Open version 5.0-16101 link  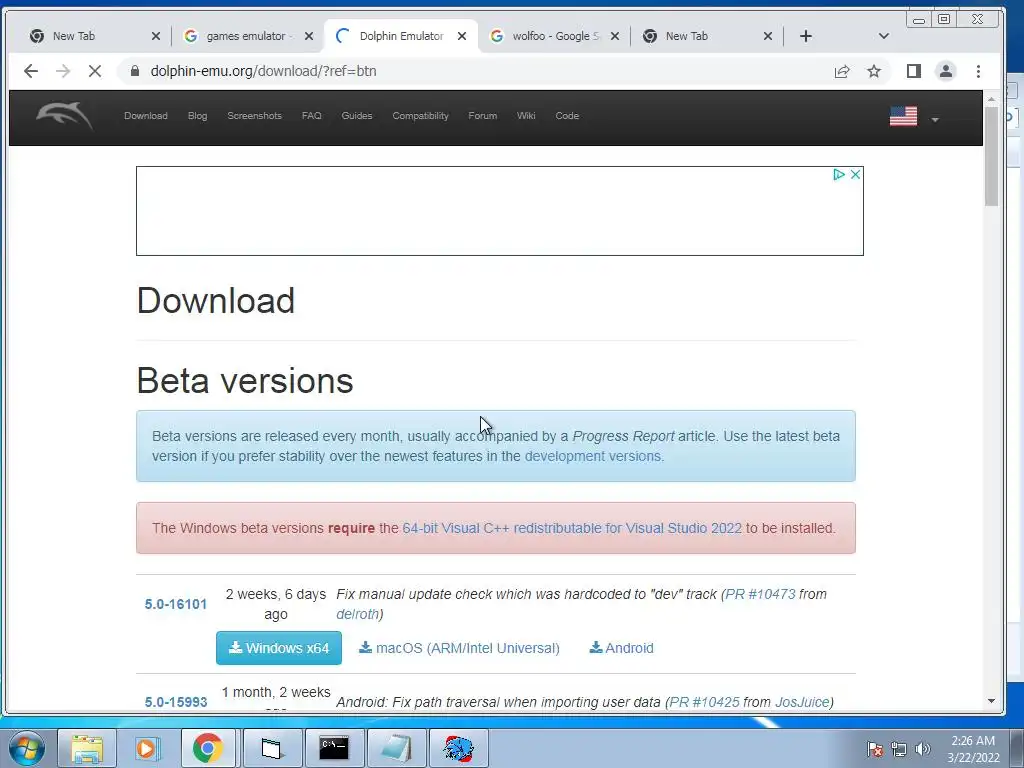click(176, 604)
